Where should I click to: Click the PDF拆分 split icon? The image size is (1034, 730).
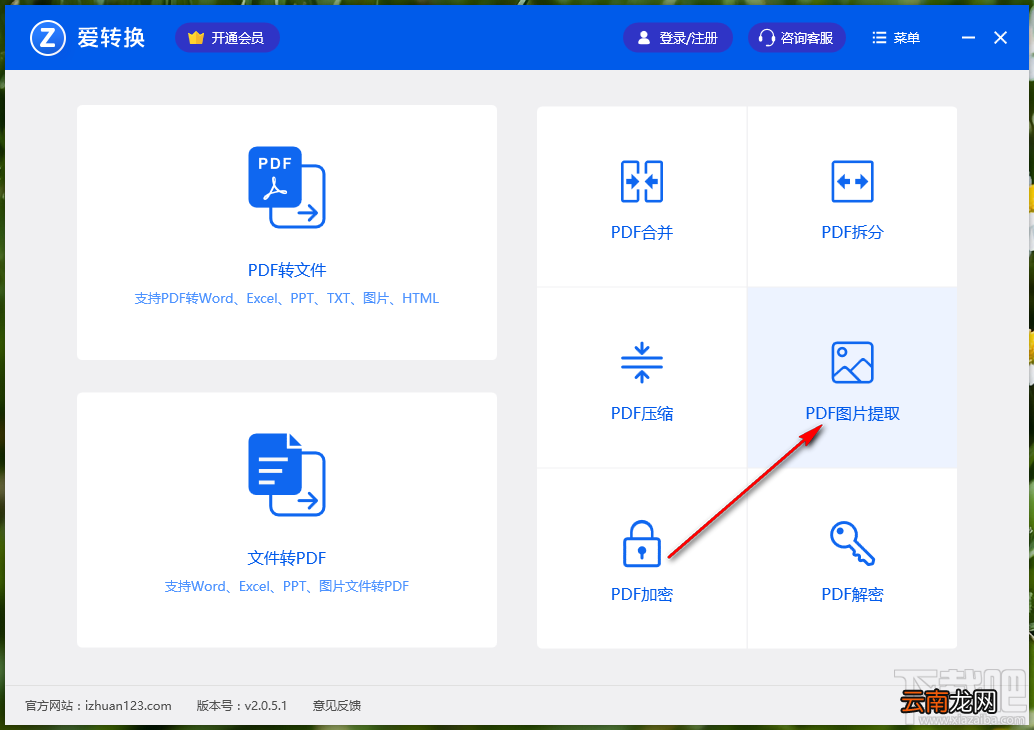click(x=853, y=181)
